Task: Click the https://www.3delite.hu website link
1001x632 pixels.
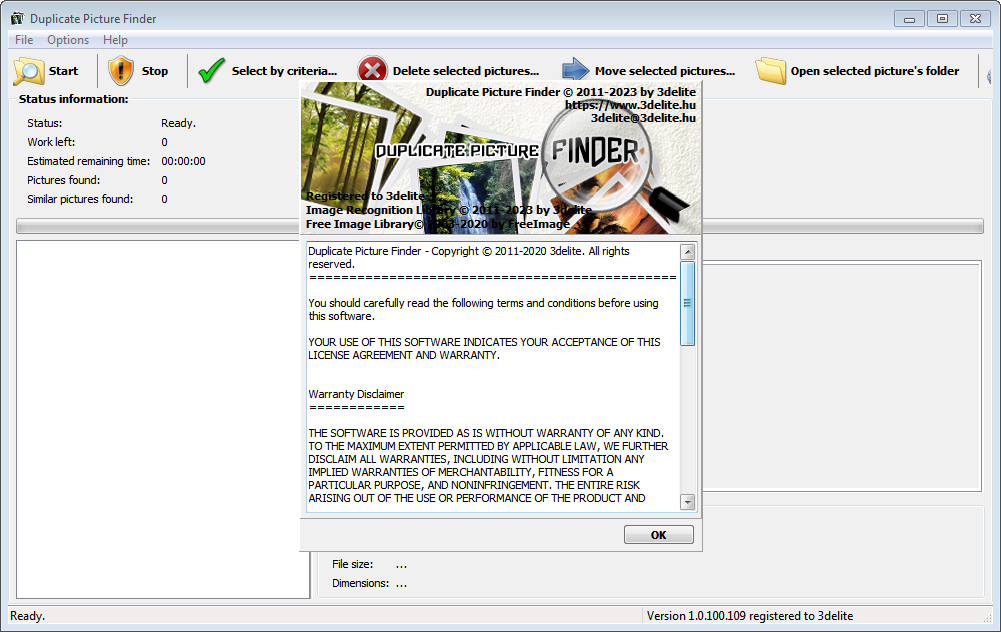Action: (x=630, y=105)
